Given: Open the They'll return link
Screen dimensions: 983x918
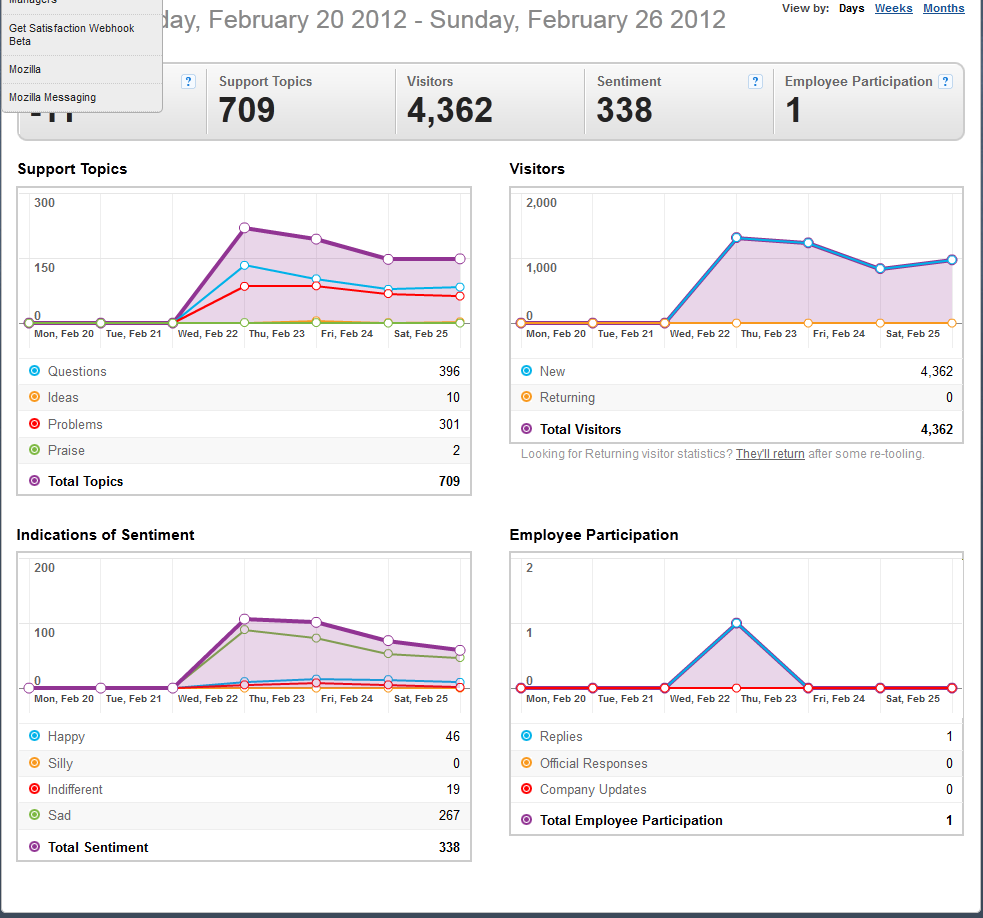Looking at the screenshot, I should click(x=770, y=453).
